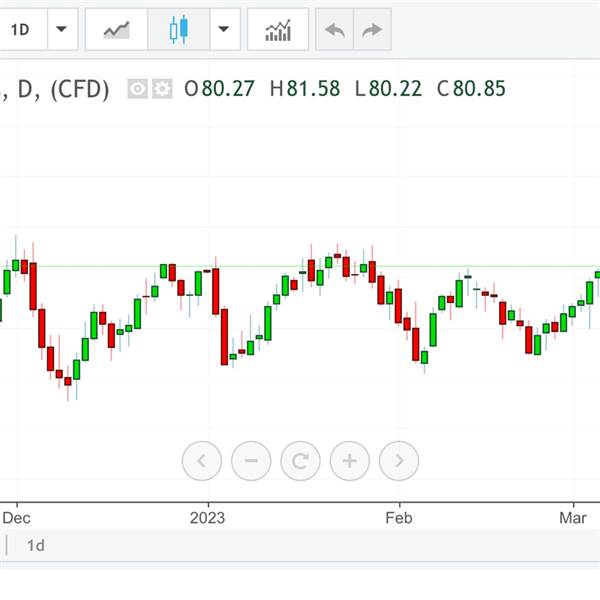The image size is (600, 600).
Task: Zoom out with the minus button
Action: tap(251, 461)
